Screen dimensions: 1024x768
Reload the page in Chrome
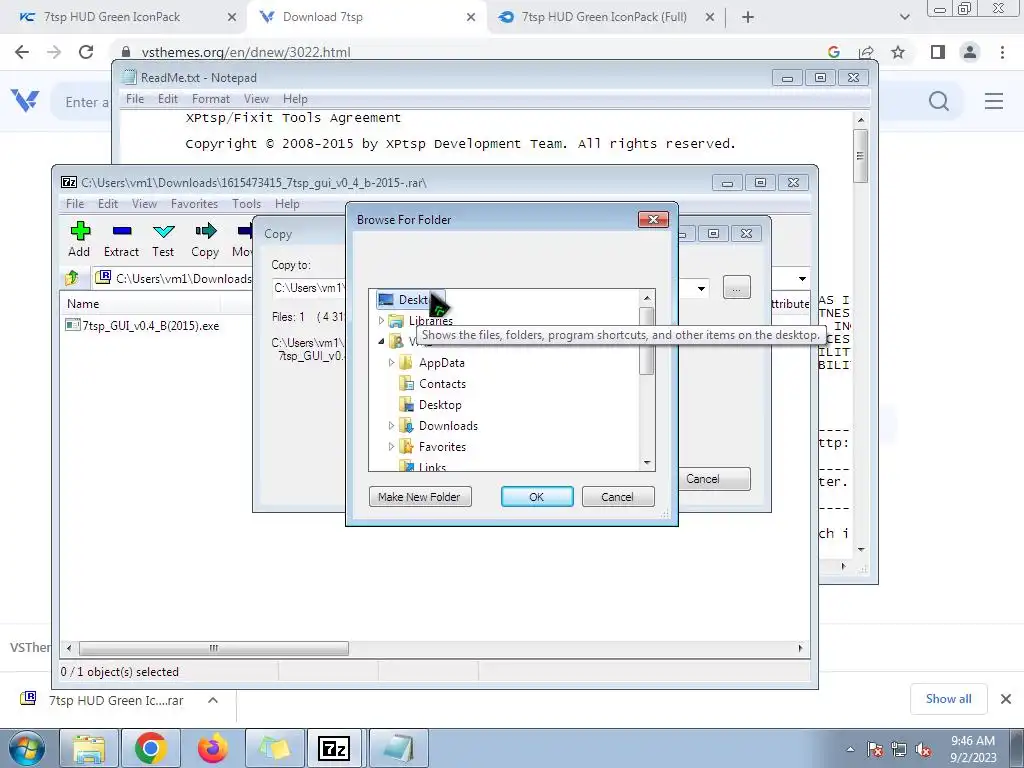[86, 52]
